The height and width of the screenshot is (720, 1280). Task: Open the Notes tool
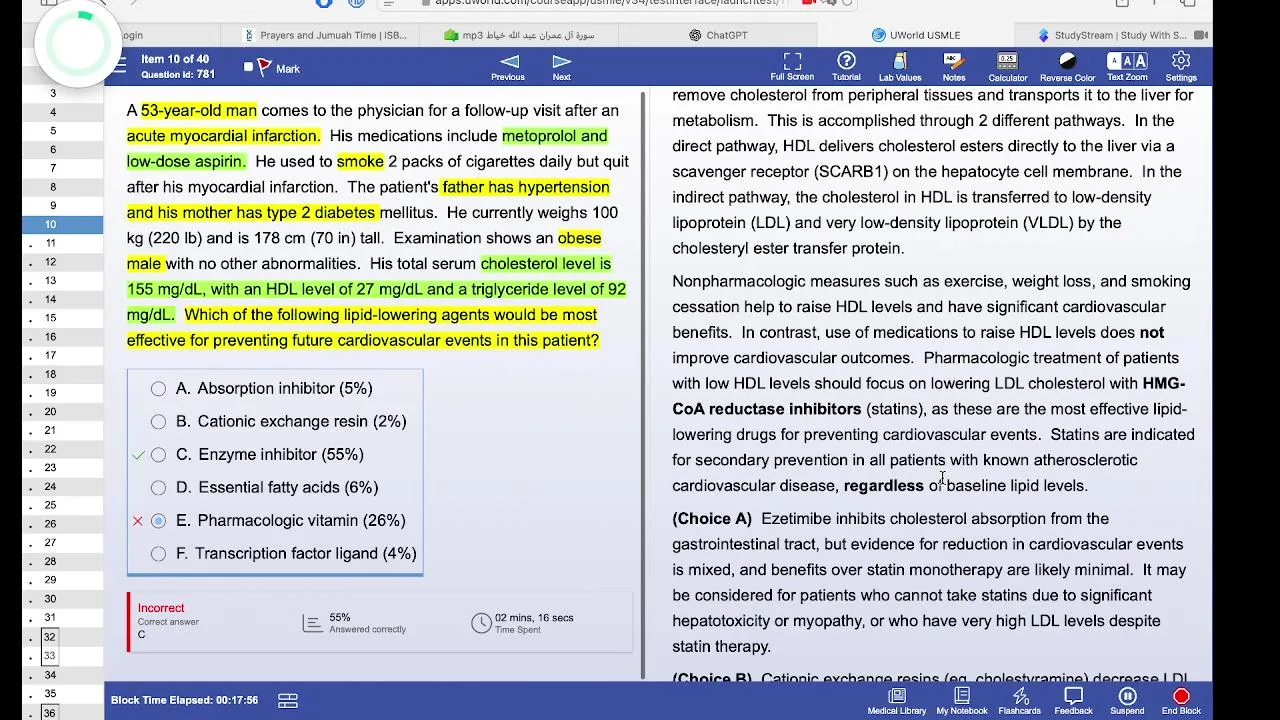pos(954,67)
